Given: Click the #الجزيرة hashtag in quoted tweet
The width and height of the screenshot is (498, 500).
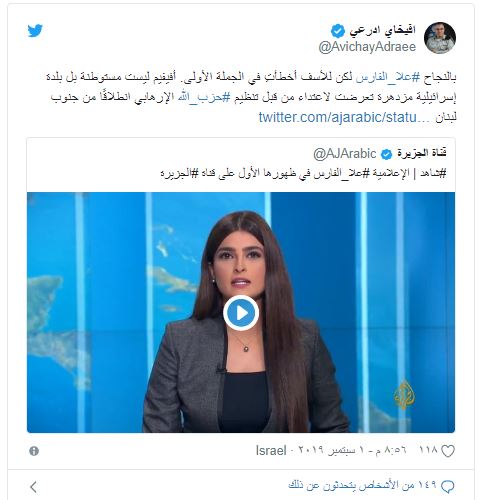Looking at the screenshot, I should pyautogui.click(x=179, y=173).
